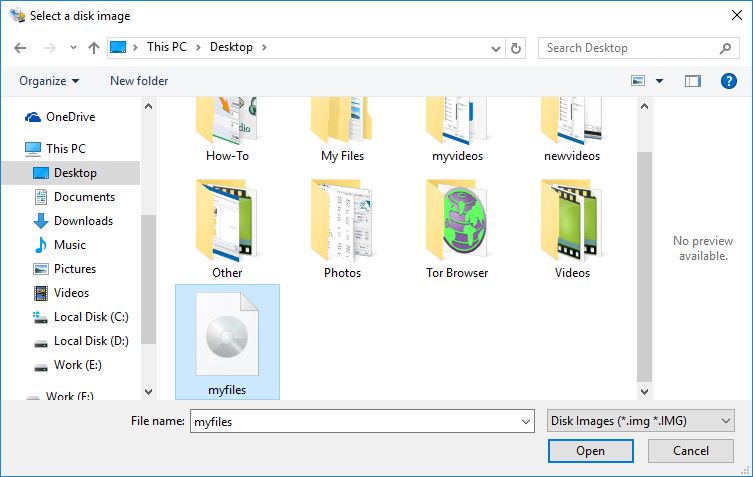Image resolution: width=753 pixels, height=477 pixels.
Task: Open Documents in the navigation pane
Action: coord(75,197)
